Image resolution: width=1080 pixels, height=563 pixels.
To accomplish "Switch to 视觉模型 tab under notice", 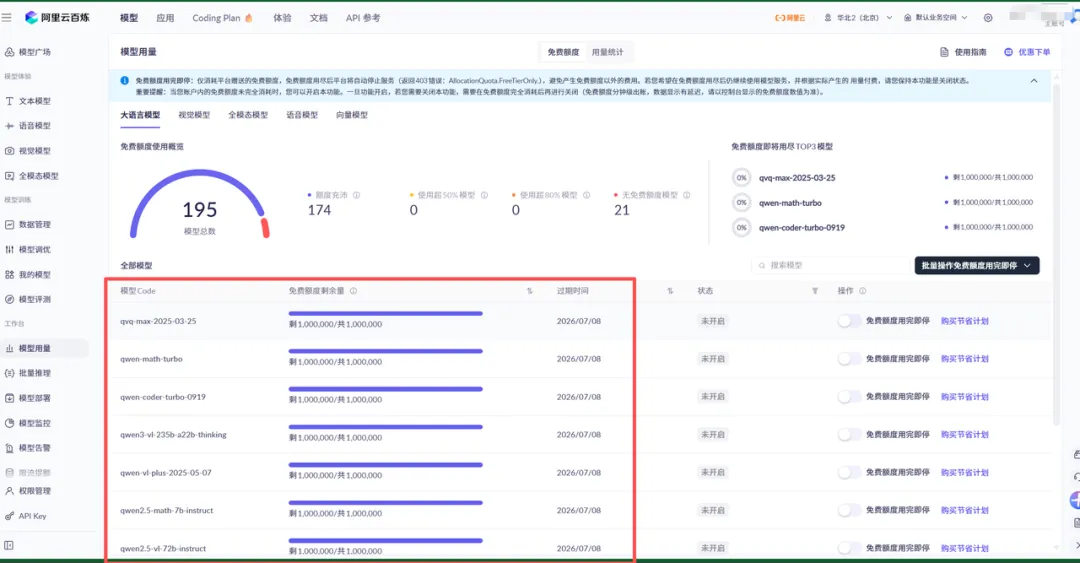I will click(194, 115).
